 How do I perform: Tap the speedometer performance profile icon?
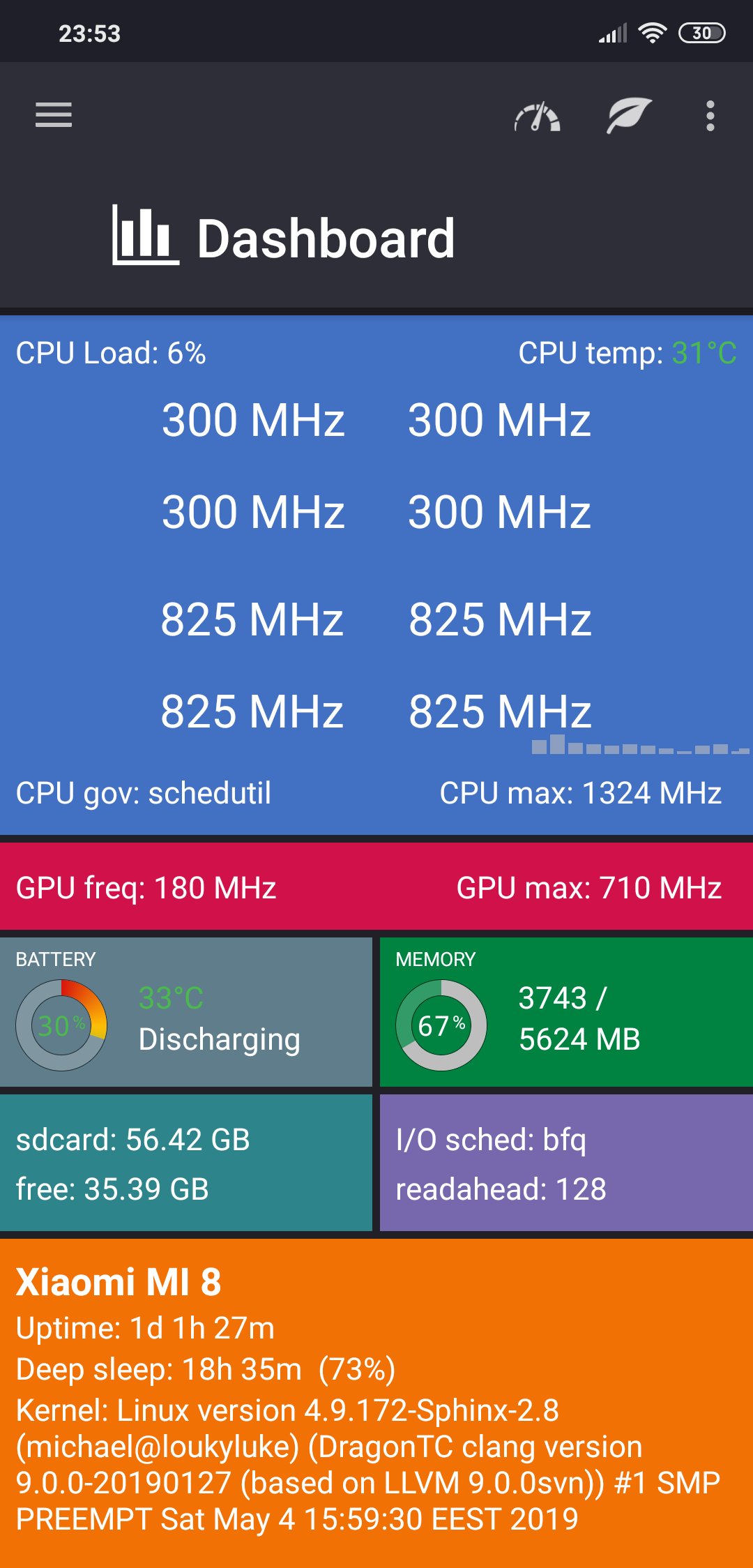537,116
